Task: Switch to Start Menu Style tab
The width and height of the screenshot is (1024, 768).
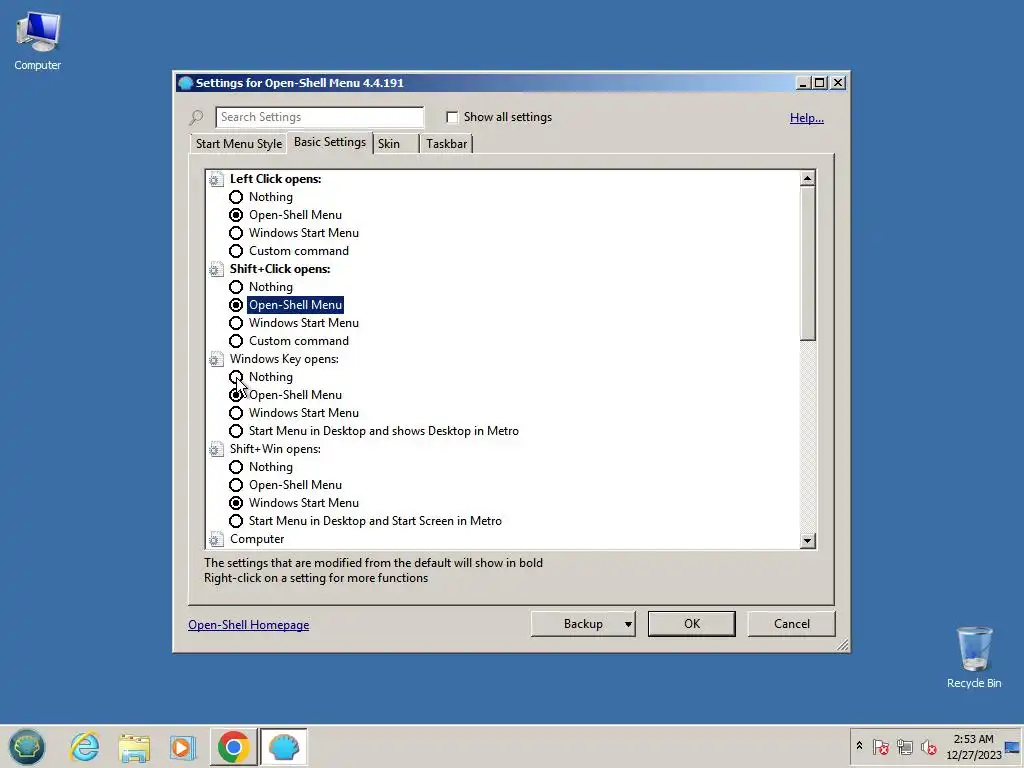Action: pyautogui.click(x=238, y=144)
